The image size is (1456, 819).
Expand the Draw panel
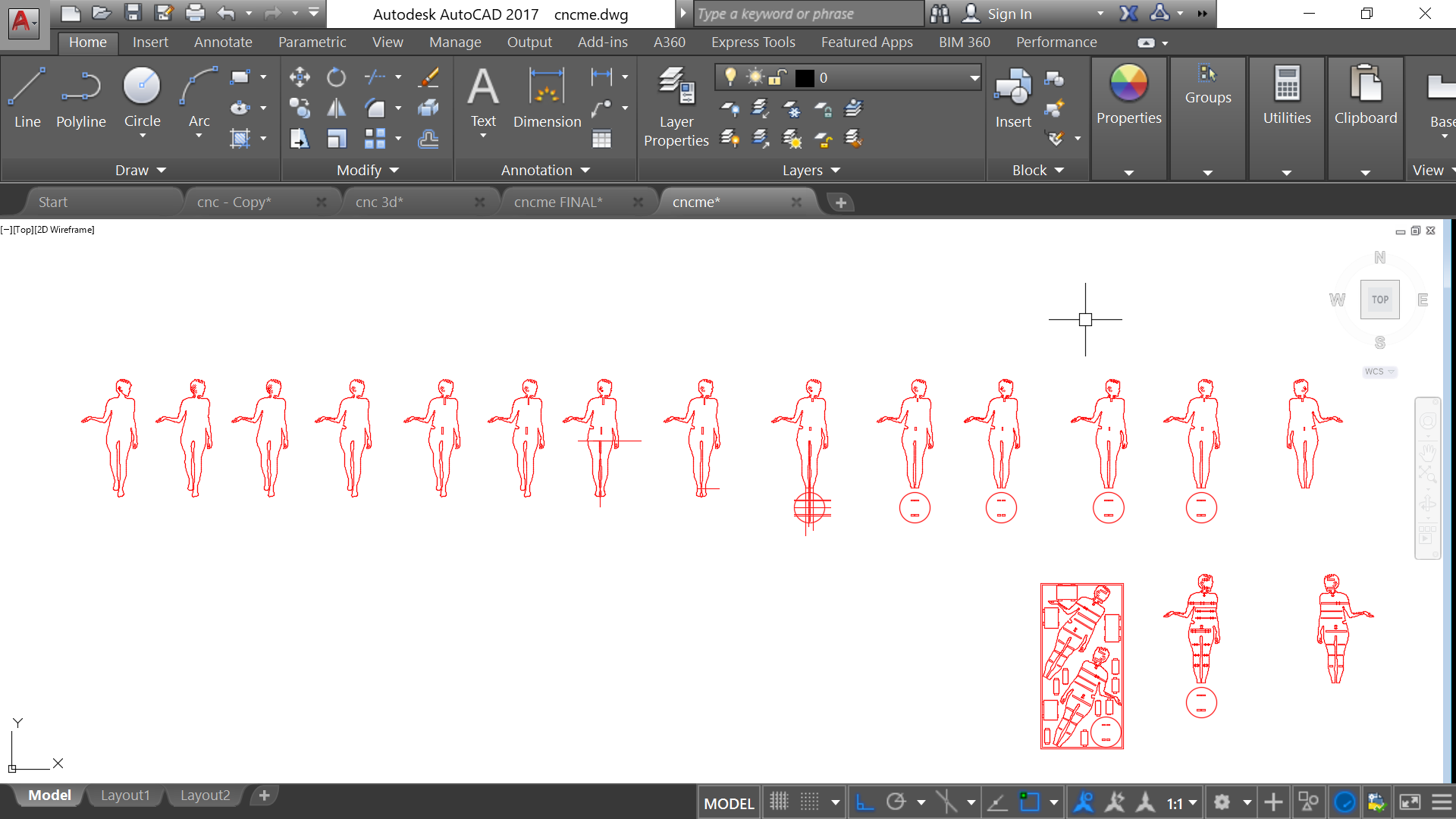[140, 170]
